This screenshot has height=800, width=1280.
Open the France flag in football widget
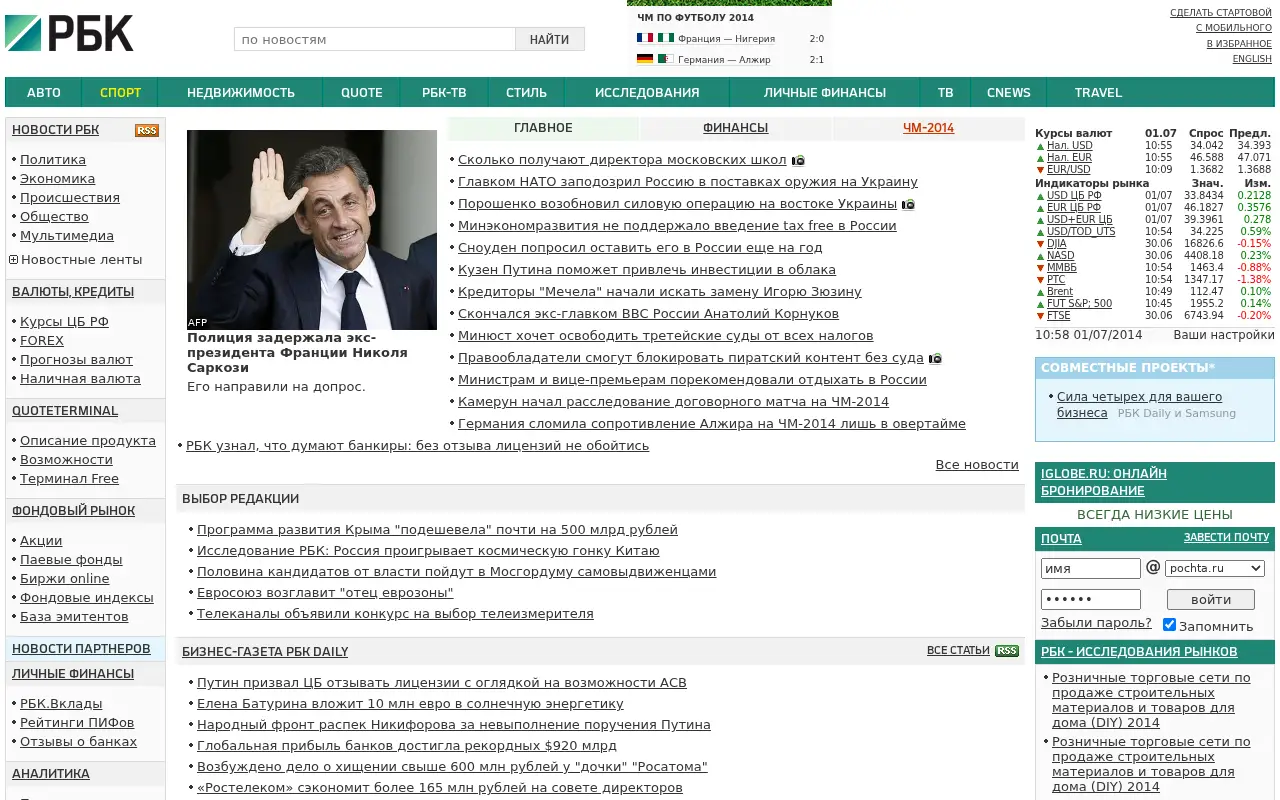(645, 38)
